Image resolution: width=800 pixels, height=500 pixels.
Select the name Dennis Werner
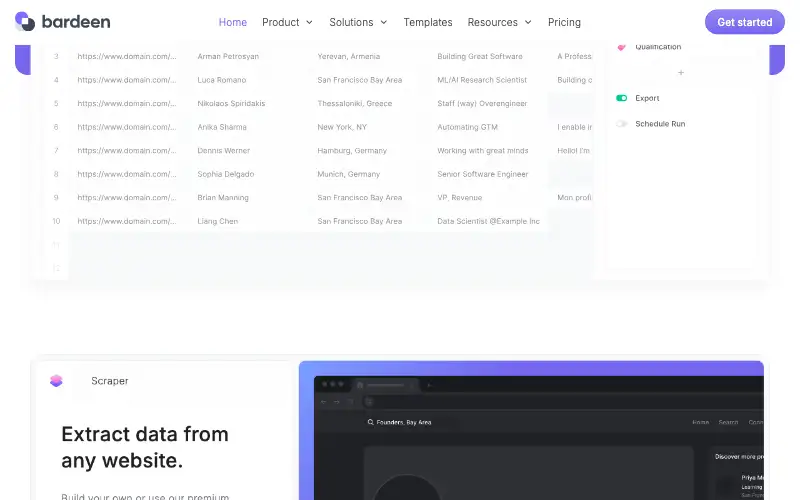[x=223, y=151]
